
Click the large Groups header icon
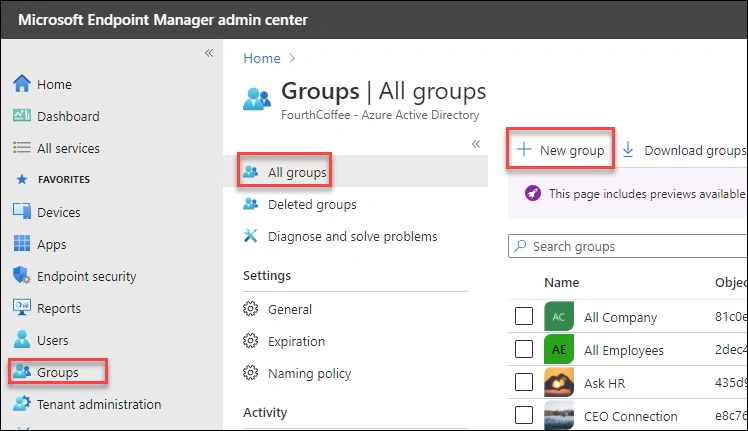(x=257, y=99)
